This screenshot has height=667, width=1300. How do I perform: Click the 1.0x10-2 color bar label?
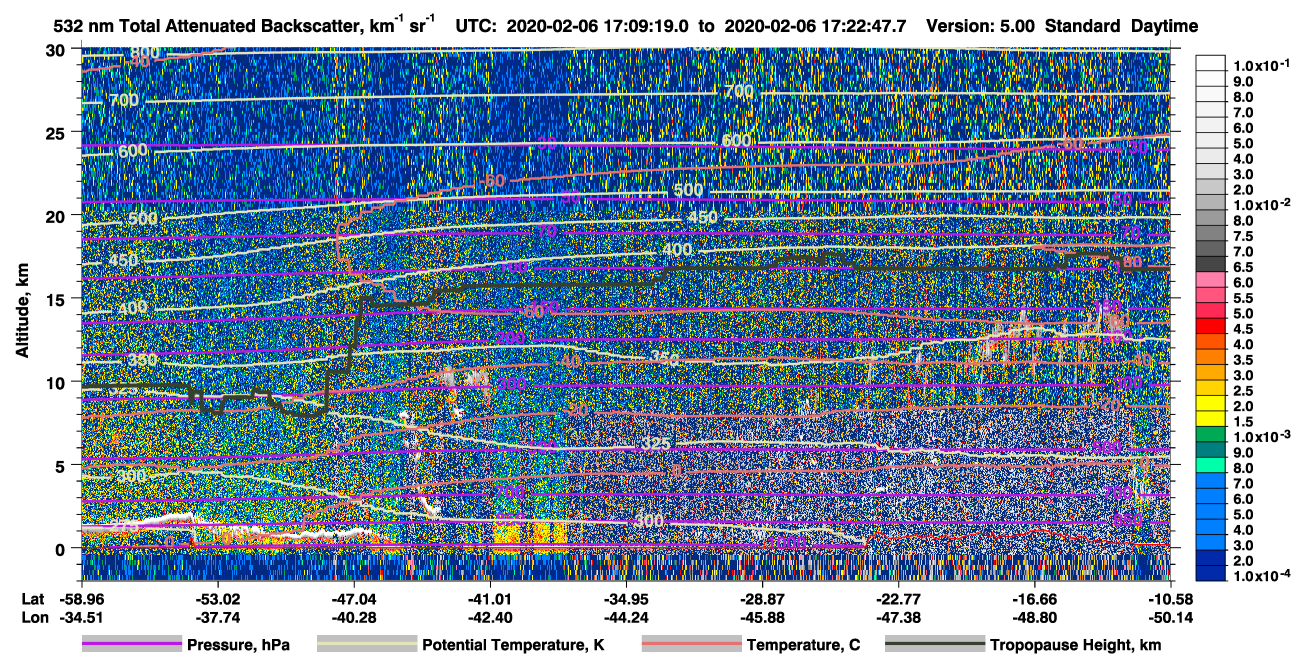[1263, 205]
